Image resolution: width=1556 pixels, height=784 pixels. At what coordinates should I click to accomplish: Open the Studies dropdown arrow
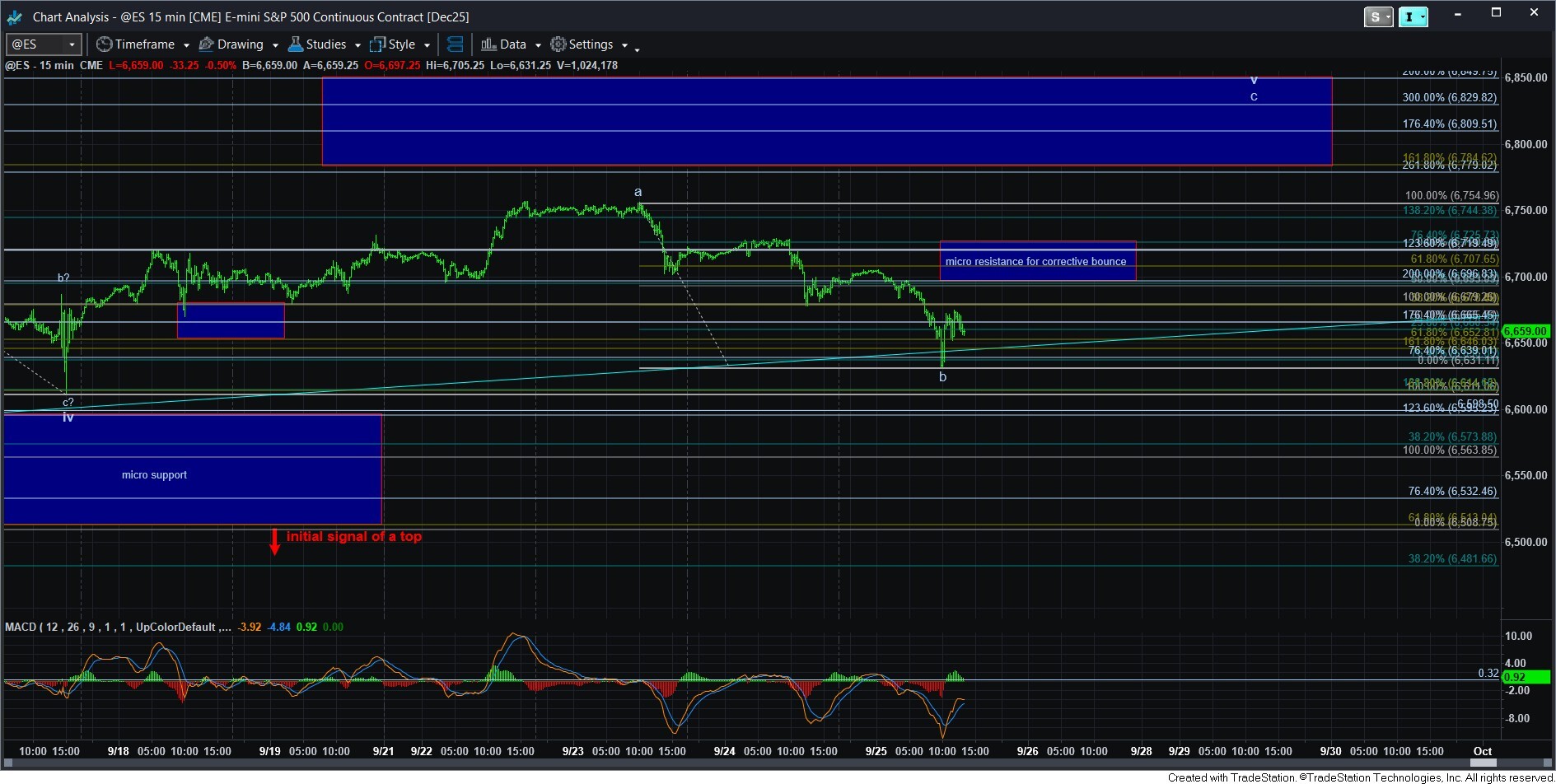pyautogui.click(x=357, y=45)
